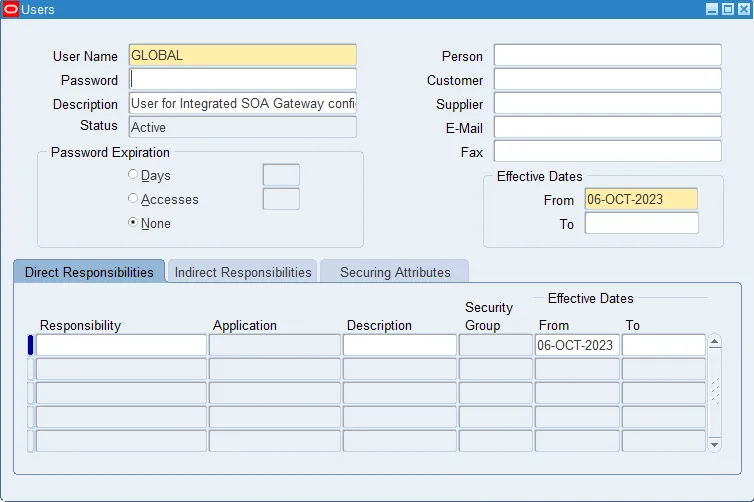Open the Securing Attributes tab

[395, 272]
